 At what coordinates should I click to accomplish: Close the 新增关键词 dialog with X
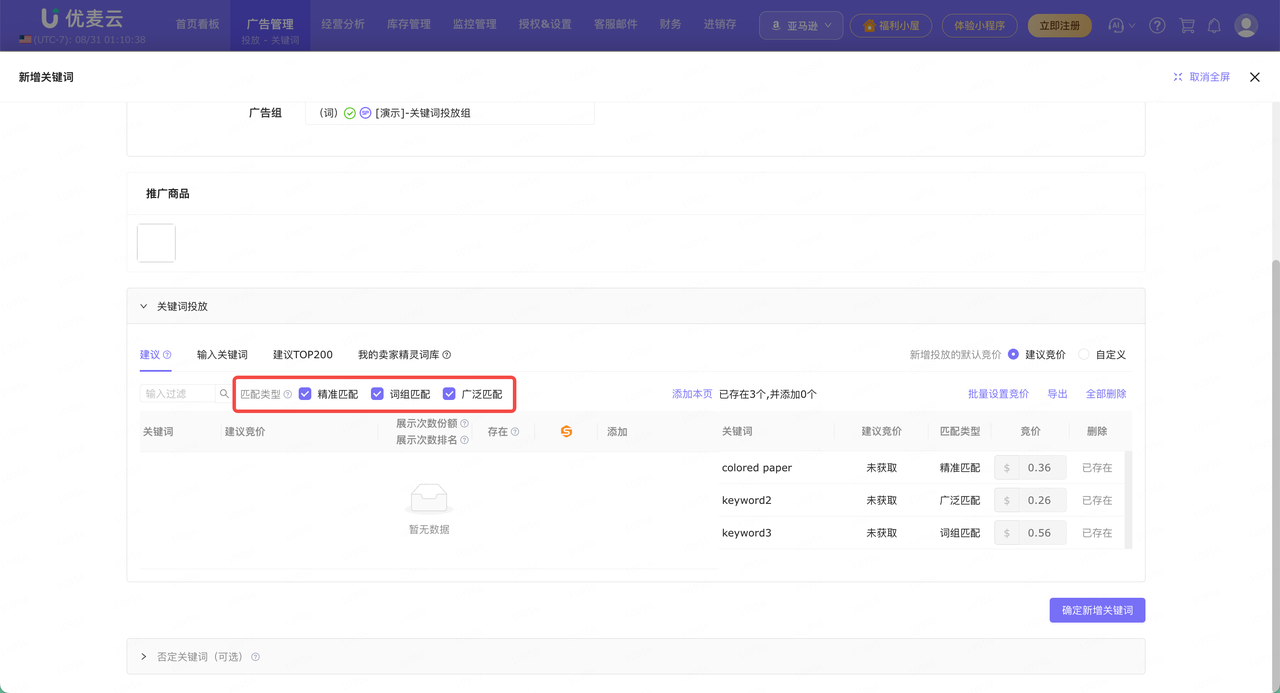(1255, 77)
